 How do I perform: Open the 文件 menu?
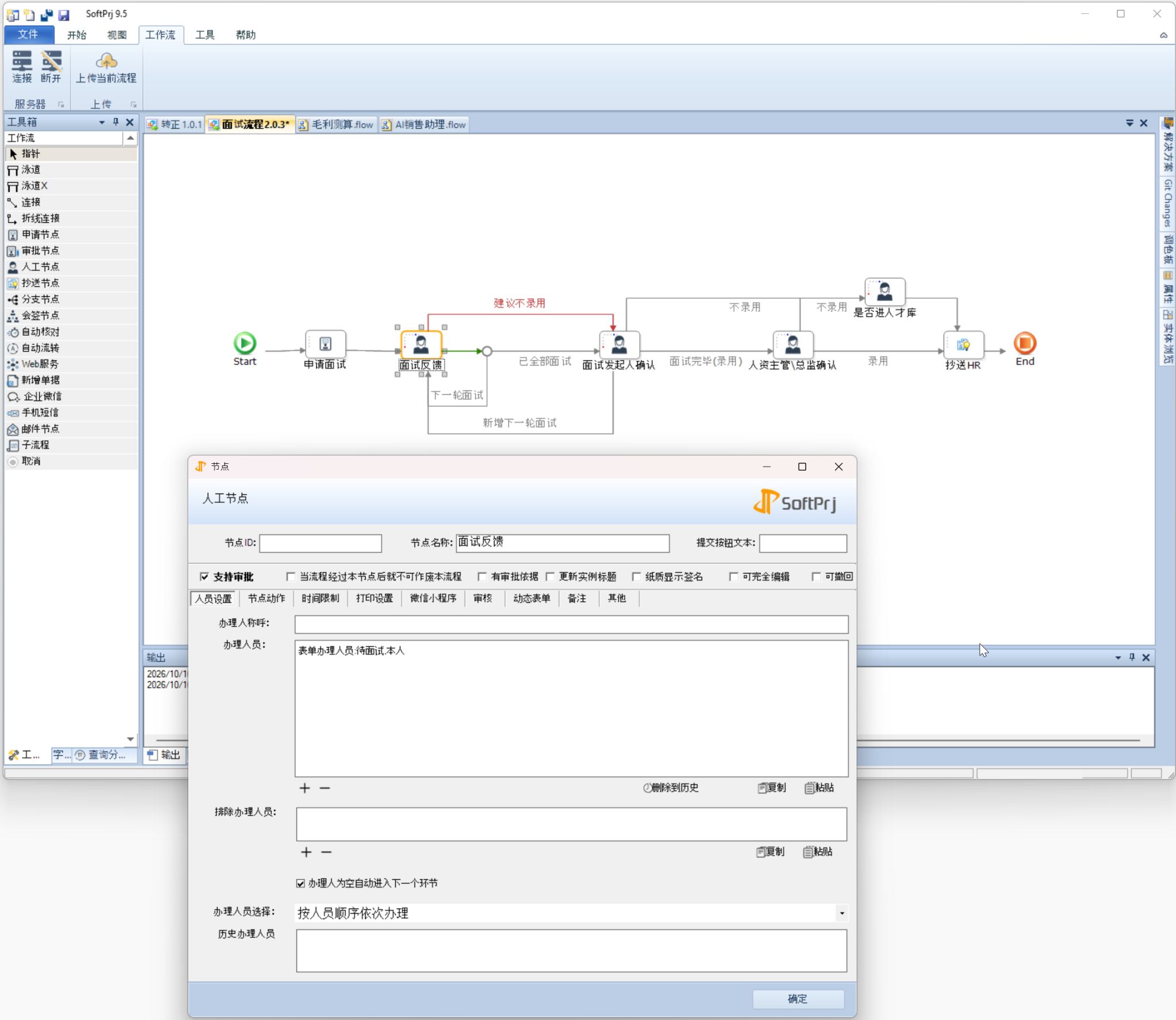(29, 34)
